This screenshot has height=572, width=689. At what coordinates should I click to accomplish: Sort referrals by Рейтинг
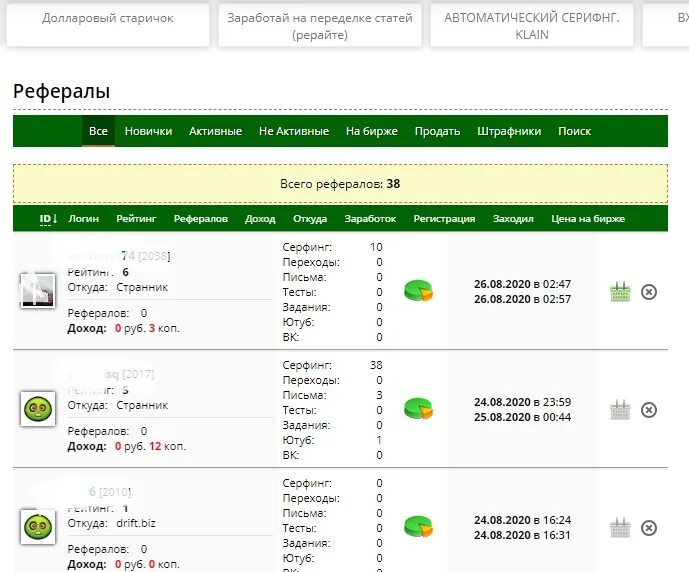pos(136,219)
